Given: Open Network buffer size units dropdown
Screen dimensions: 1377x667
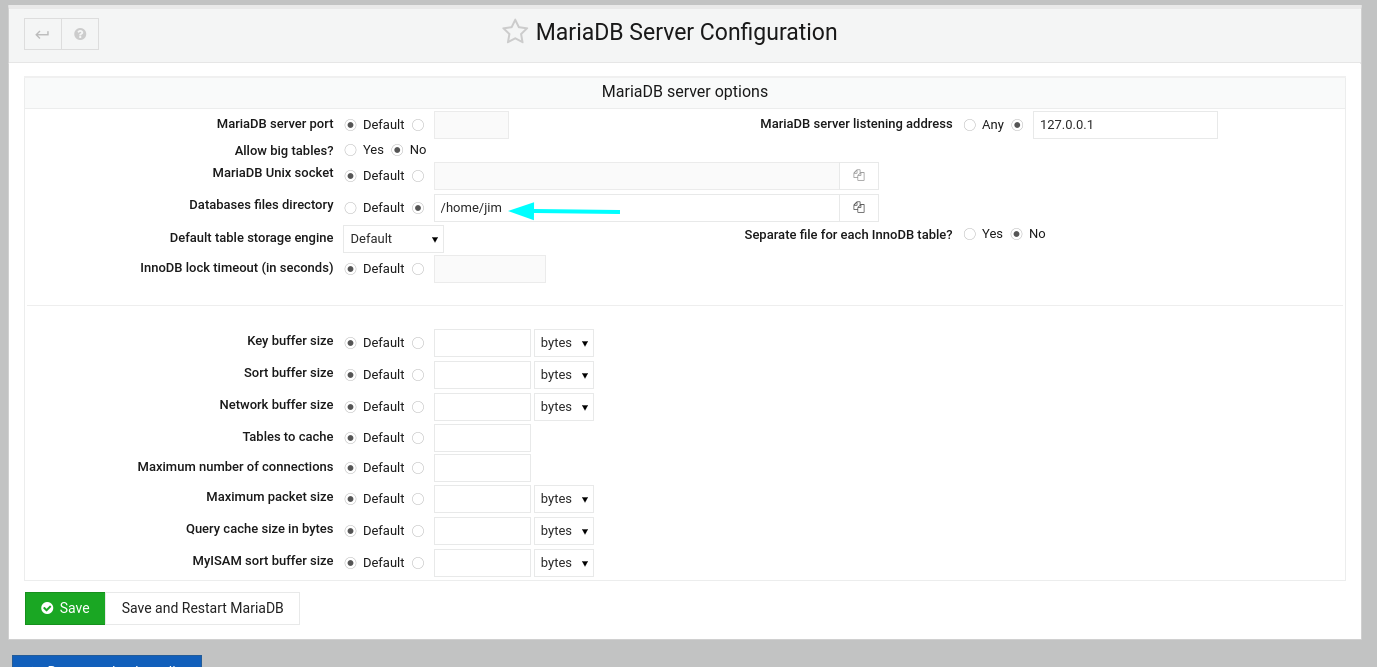Looking at the screenshot, I should point(564,407).
